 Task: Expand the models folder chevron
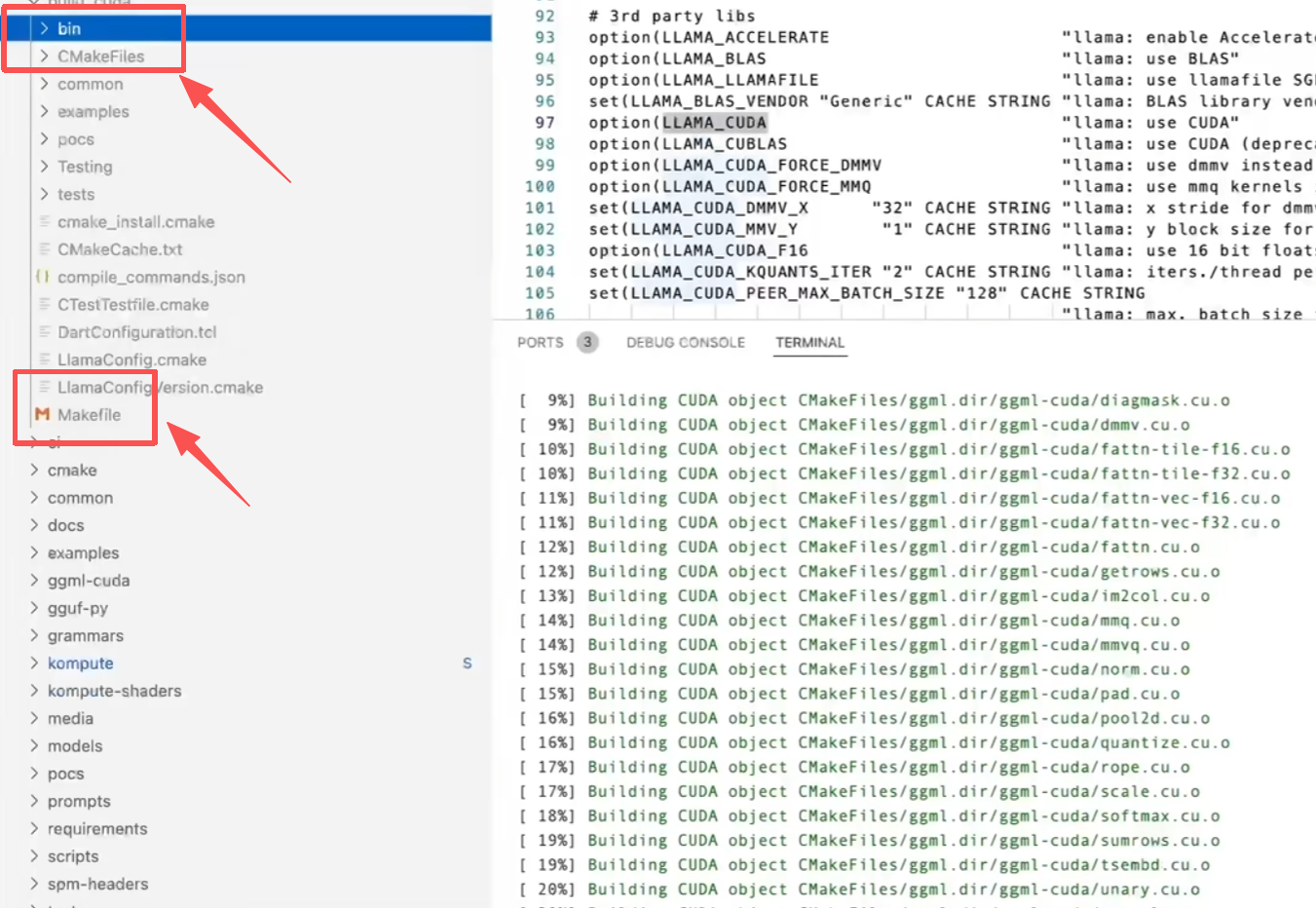pyautogui.click(x=34, y=746)
